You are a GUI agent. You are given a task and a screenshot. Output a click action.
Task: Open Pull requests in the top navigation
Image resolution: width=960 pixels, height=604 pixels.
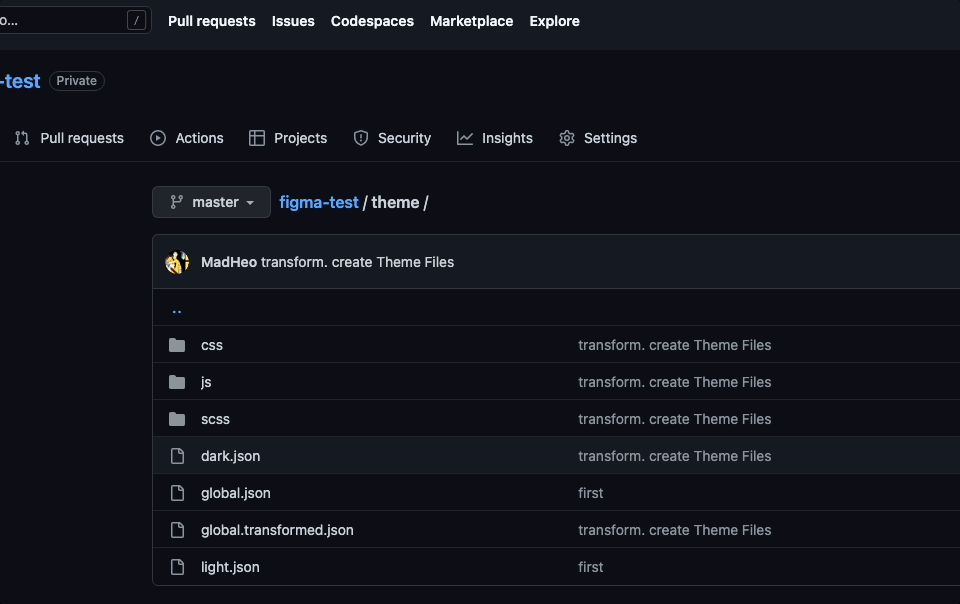[212, 21]
